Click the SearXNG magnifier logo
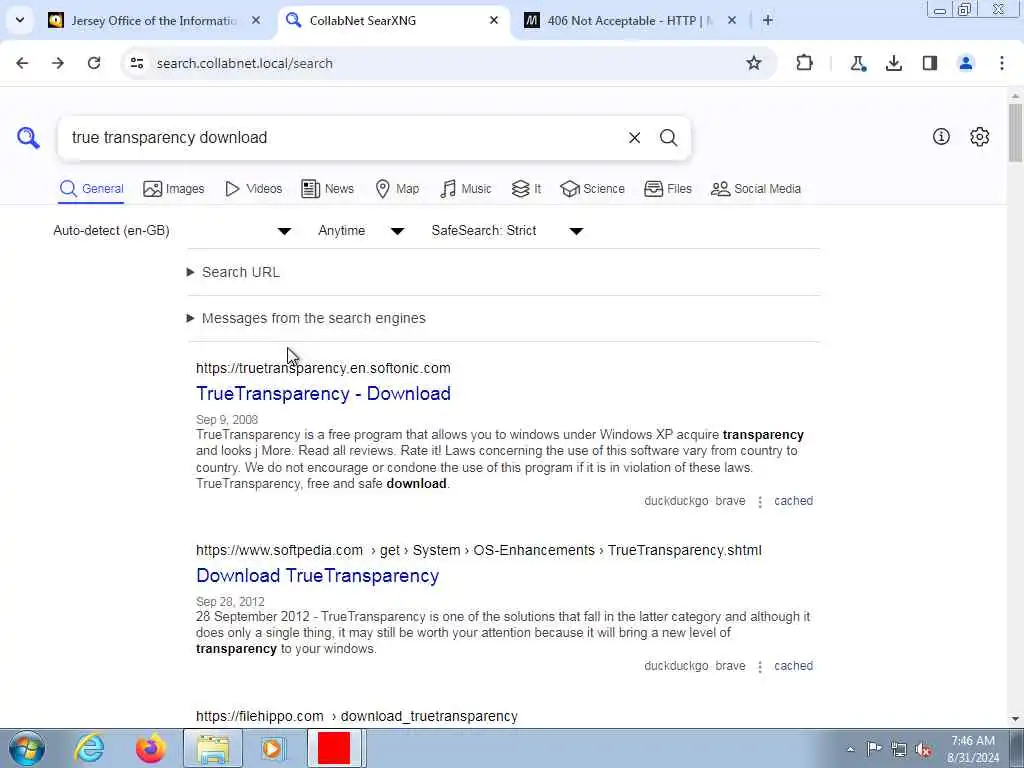The image size is (1024, 768). coord(28,138)
